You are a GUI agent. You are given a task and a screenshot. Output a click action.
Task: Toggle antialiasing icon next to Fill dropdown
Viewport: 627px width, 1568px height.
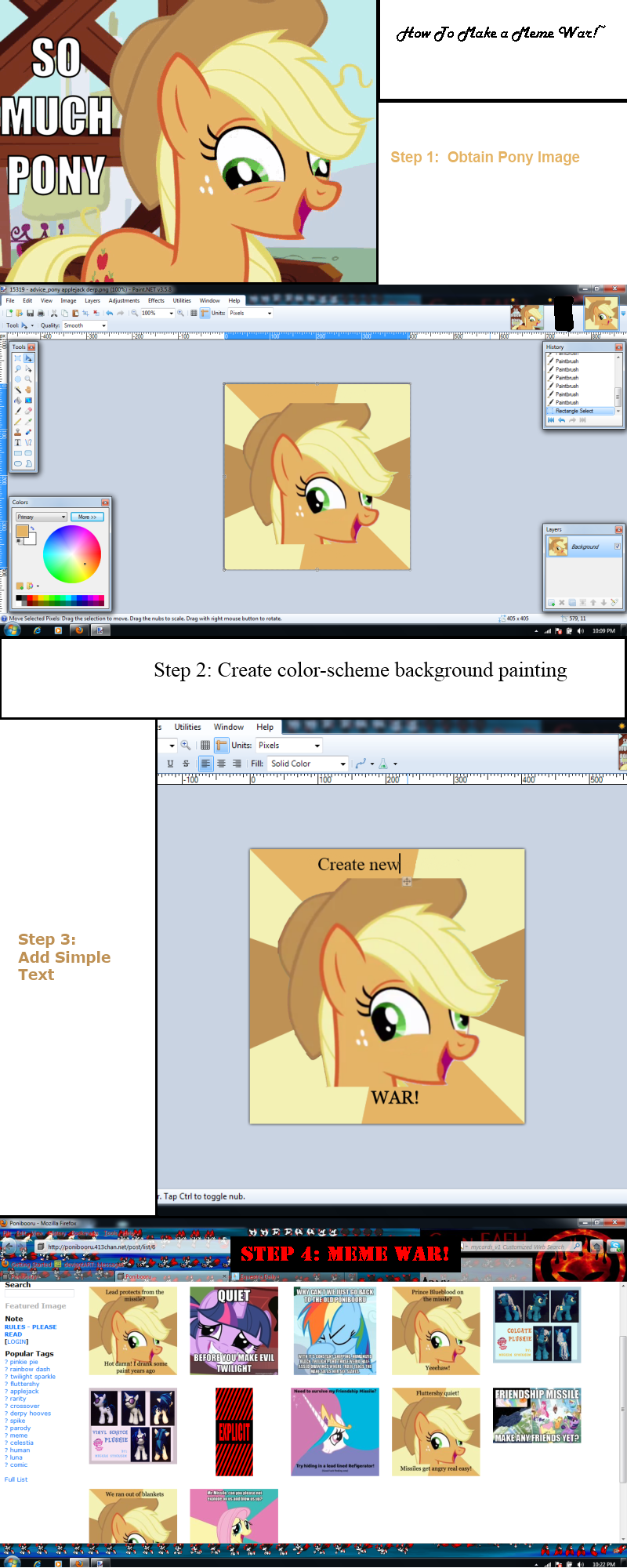(x=361, y=764)
